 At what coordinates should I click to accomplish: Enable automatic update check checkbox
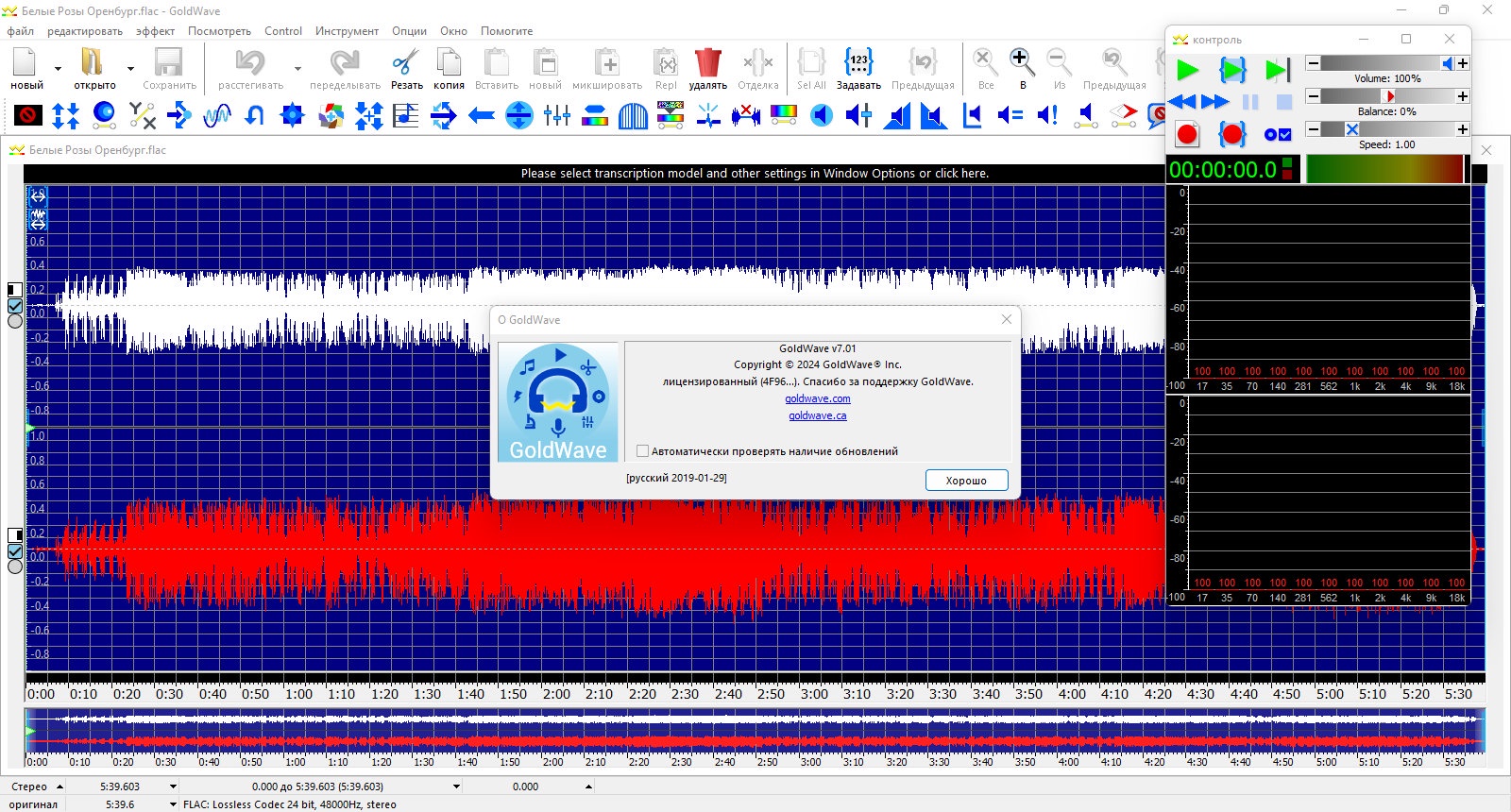point(643,451)
